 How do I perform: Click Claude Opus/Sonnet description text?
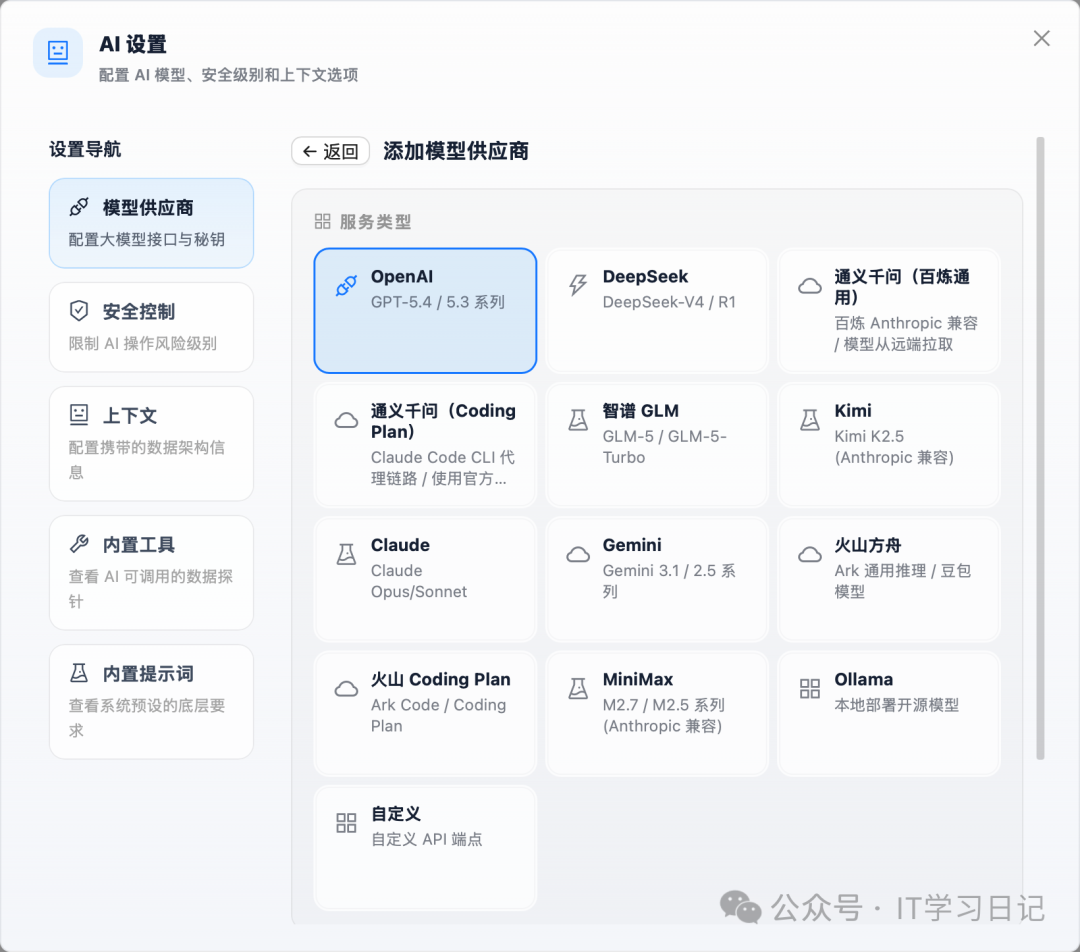[x=419, y=581]
